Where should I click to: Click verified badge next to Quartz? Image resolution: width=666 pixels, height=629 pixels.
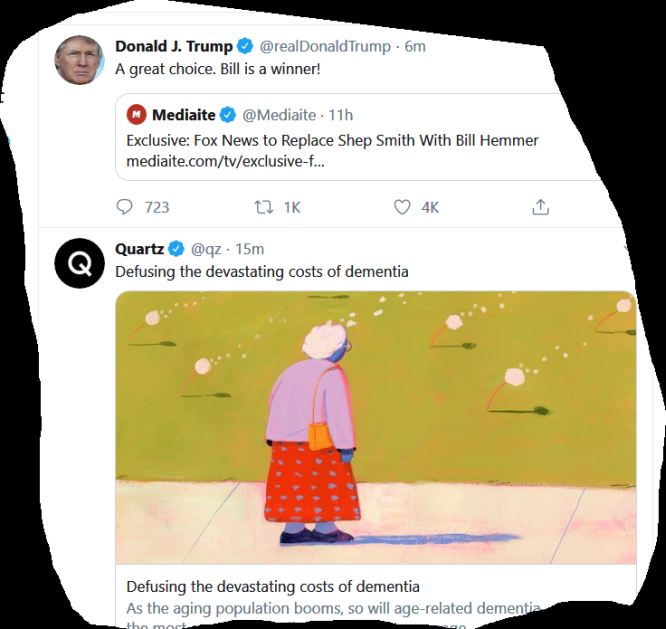pos(176,248)
